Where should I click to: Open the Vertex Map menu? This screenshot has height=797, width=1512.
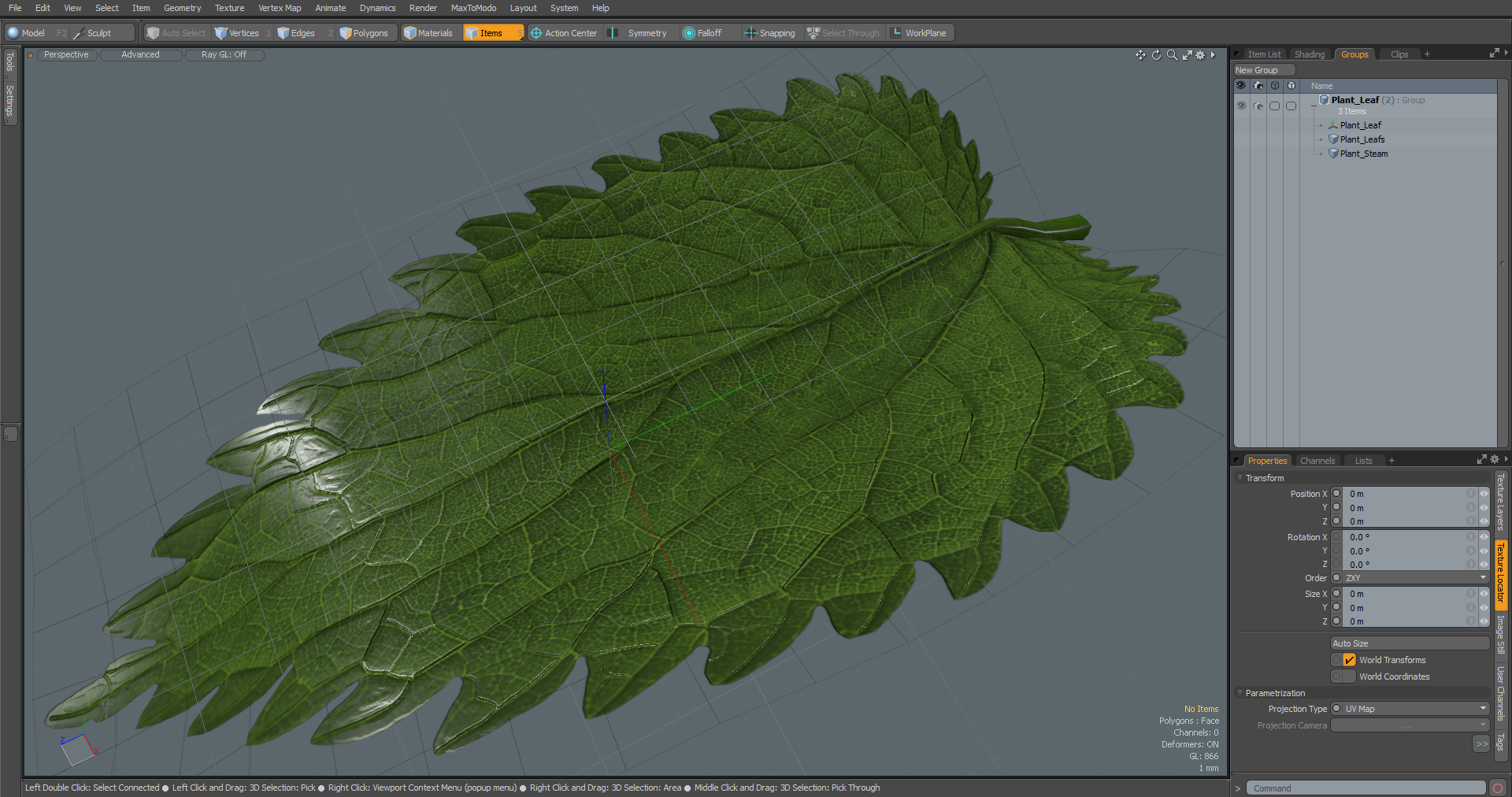280,8
